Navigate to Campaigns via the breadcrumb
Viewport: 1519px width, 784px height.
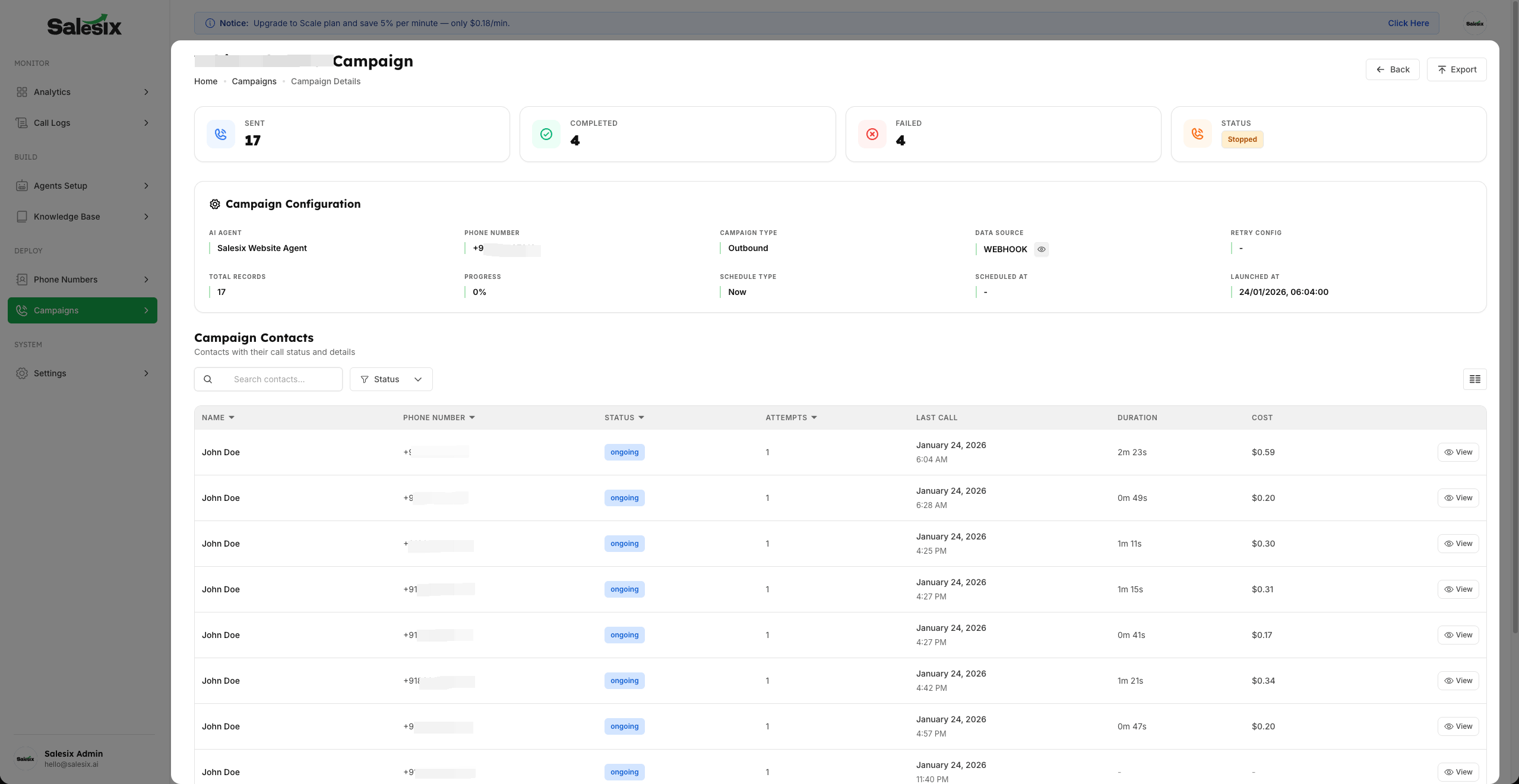pyautogui.click(x=254, y=81)
